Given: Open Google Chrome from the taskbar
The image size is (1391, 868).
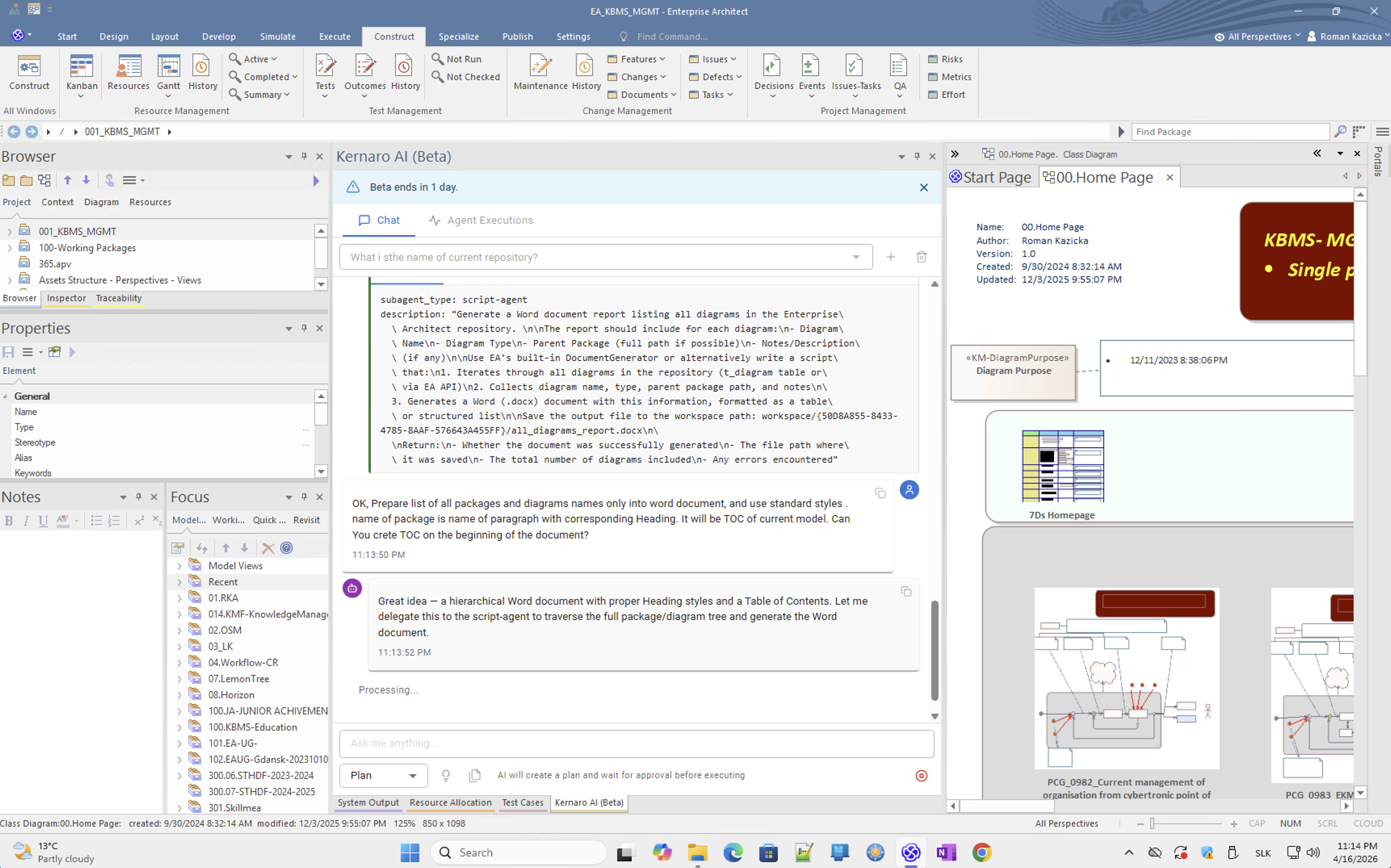Looking at the screenshot, I should pos(981,853).
